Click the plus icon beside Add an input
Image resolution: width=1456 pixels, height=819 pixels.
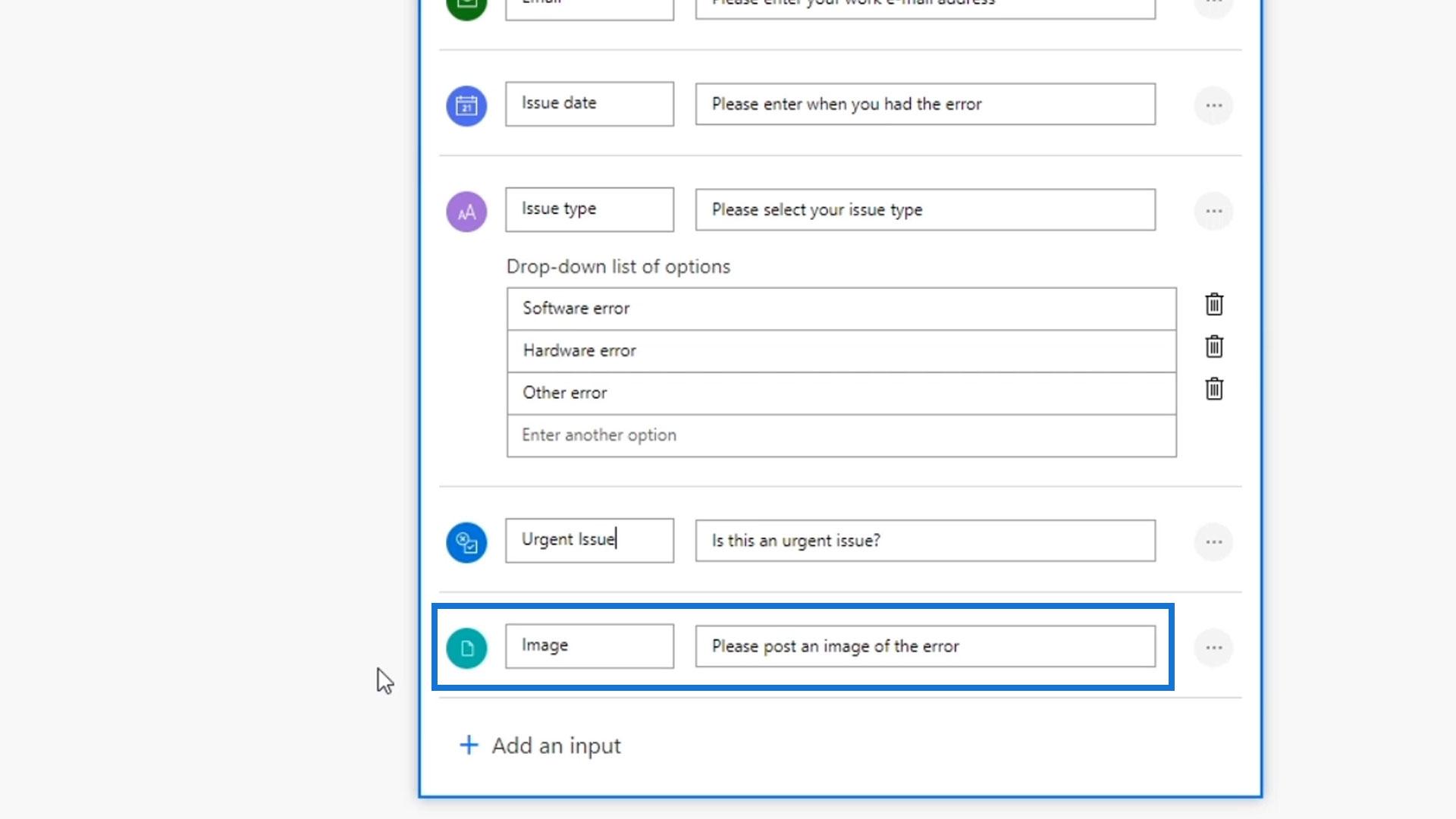click(x=469, y=745)
